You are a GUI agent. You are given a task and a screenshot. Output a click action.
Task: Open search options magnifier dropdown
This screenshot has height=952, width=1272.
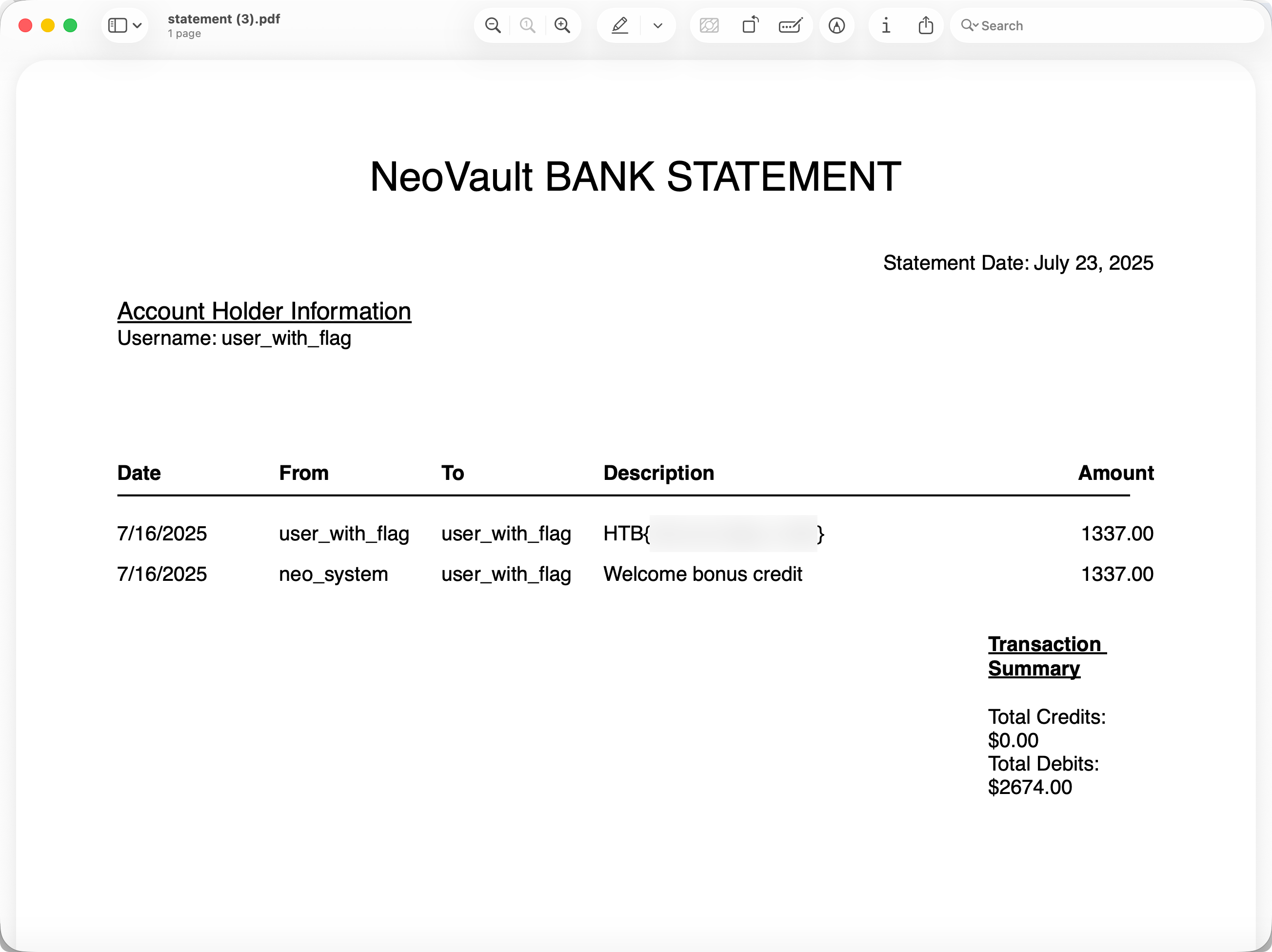969,25
